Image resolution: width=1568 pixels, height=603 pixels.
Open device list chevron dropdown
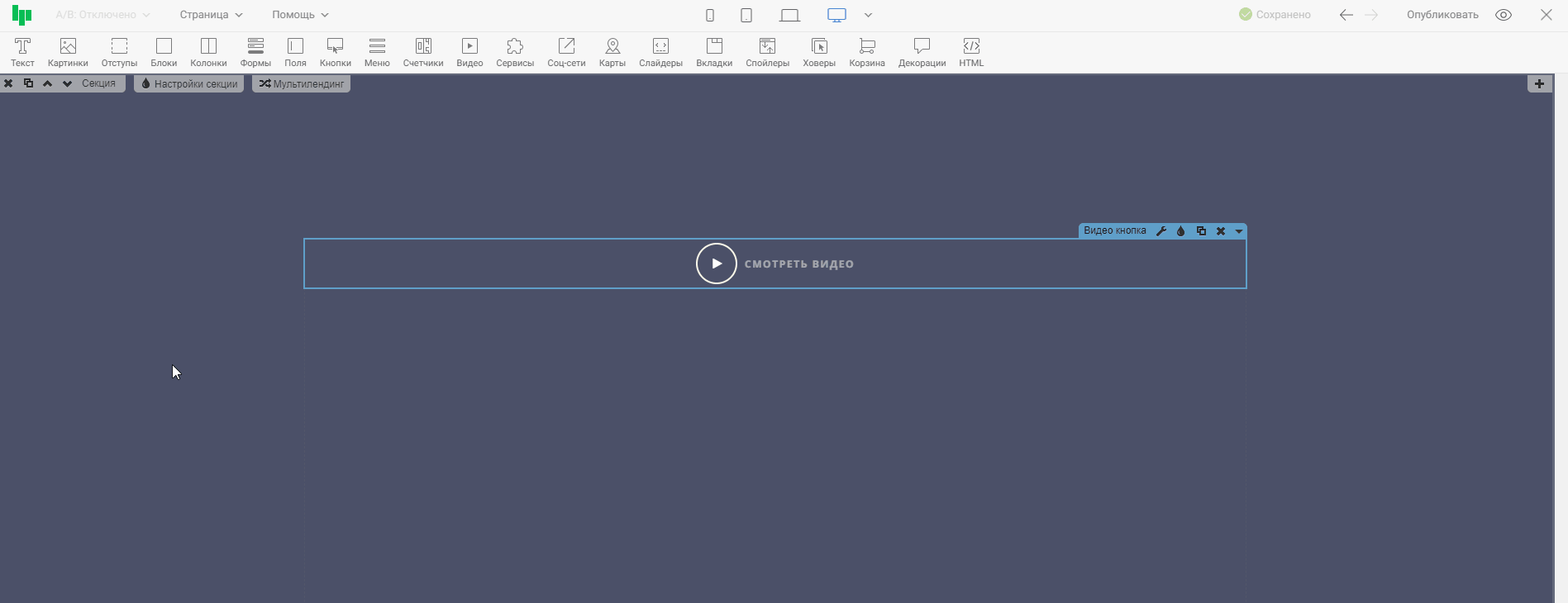pyautogui.click(x=868, y=15)
